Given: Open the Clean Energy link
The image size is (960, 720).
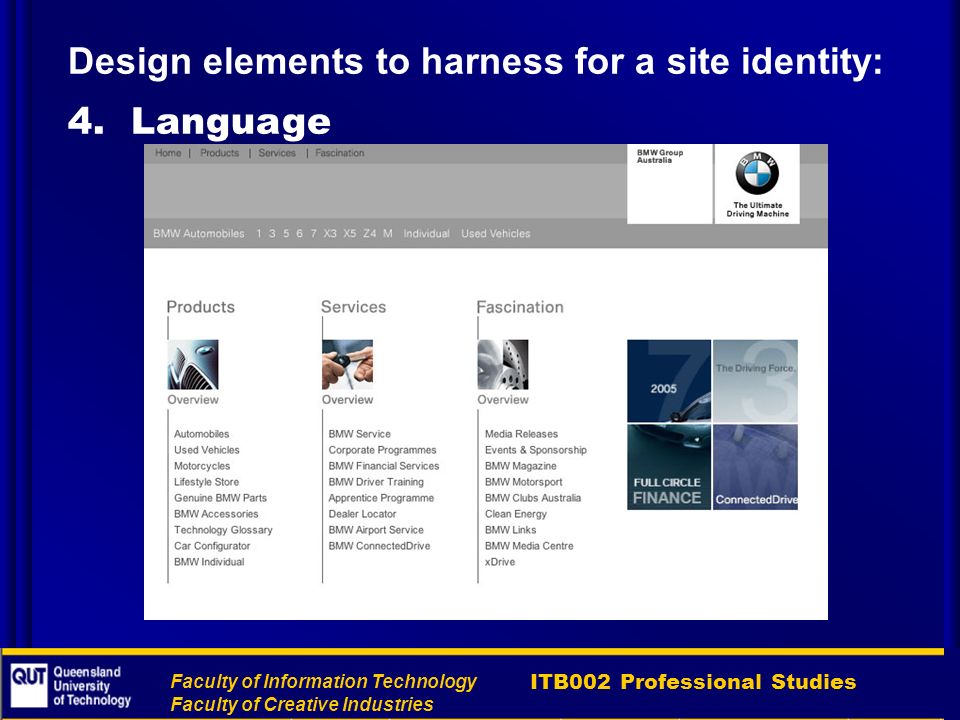Looking at the screenshot, I should 516,514.
